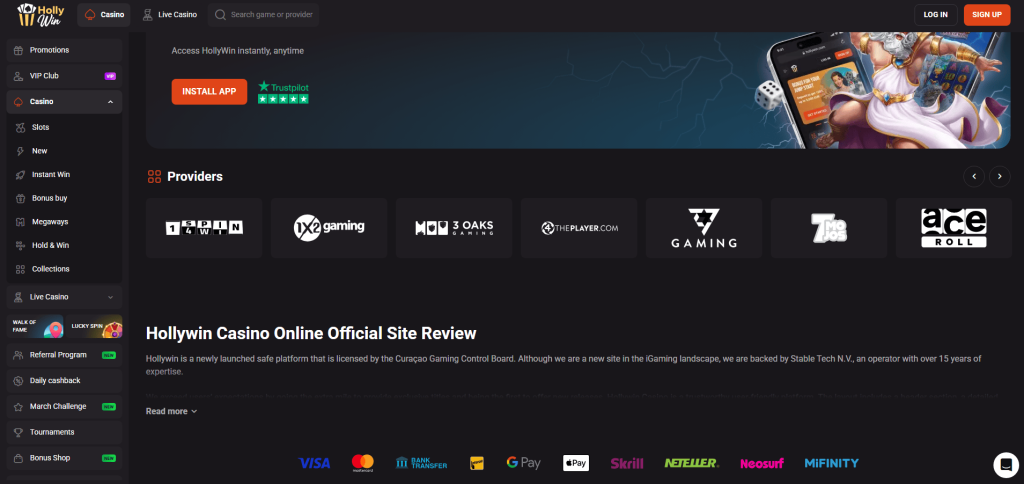Click the MiFinity payment logo
Viewport: 1024px width, 484px height.
[x=831, y=463]
